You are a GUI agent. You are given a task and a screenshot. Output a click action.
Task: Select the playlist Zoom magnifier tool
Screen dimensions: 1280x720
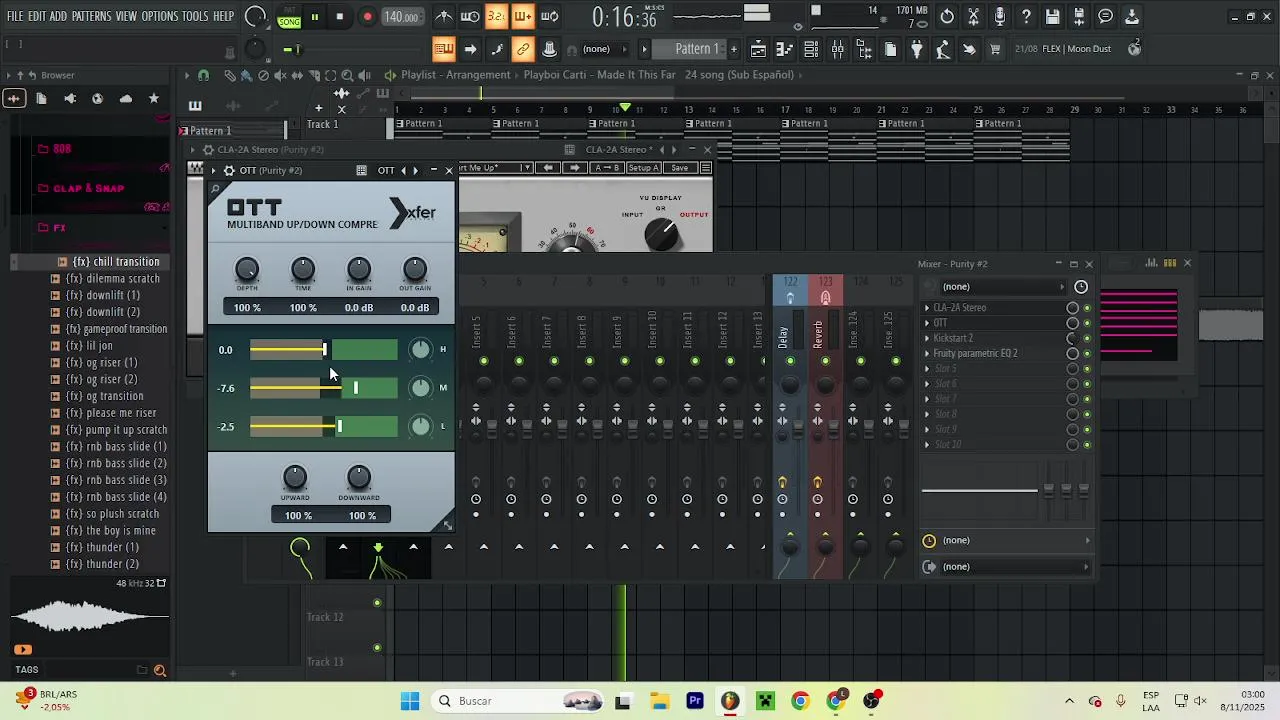(x=347, y=75)
